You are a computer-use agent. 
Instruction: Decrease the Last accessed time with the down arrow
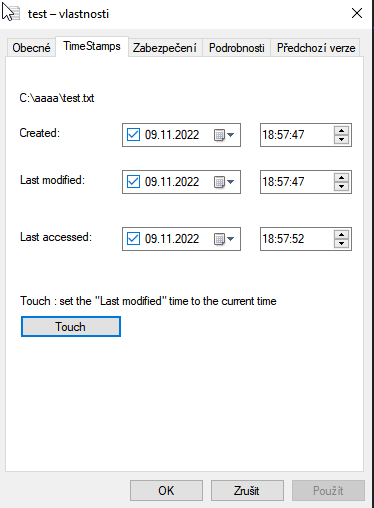(x=341, y=244)
